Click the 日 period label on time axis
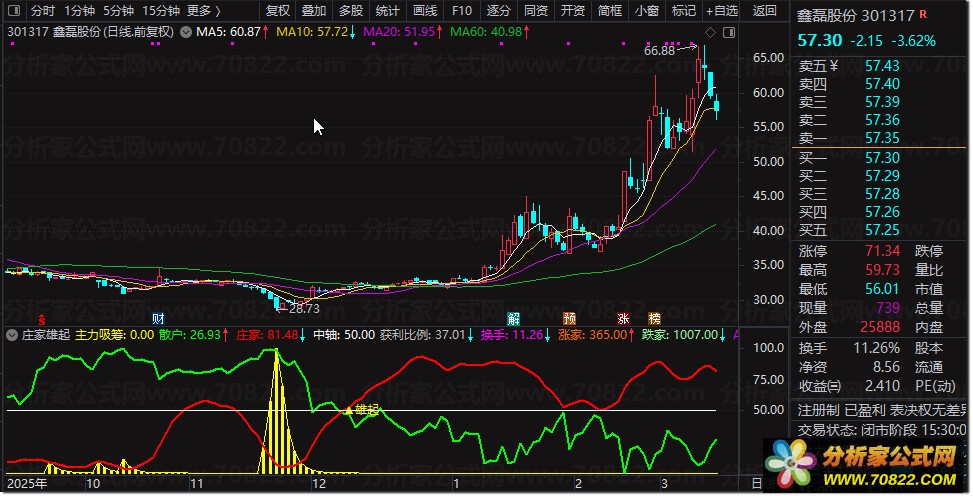The width and height of the screenshot is (973, 496). click(756, 484)
